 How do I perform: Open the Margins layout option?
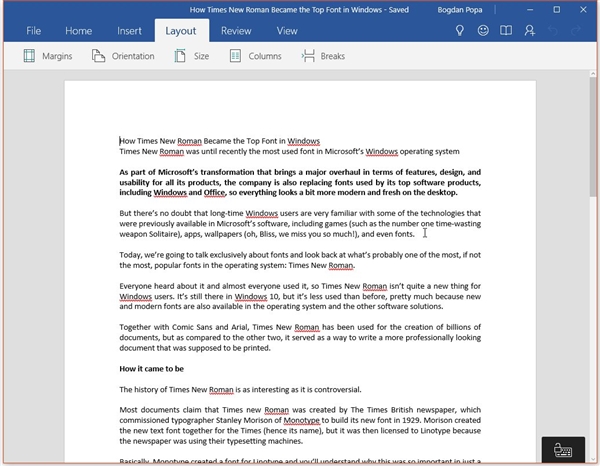point(47,56)
